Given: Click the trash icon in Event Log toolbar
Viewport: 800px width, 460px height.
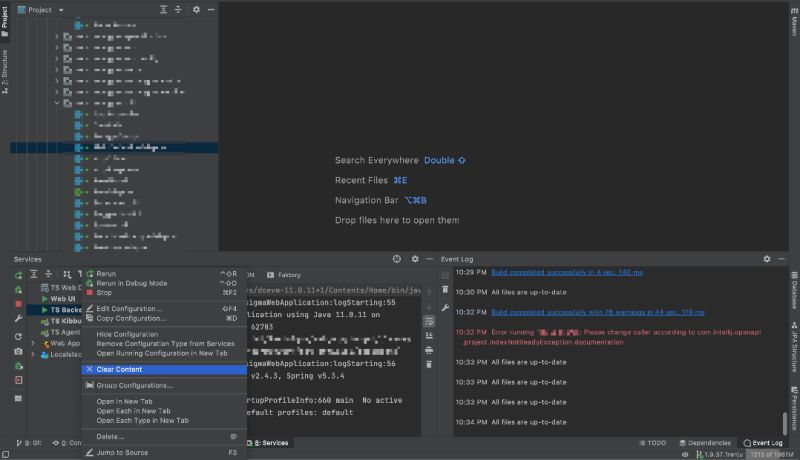Looking at the screenshot, I should click(445, 290).
